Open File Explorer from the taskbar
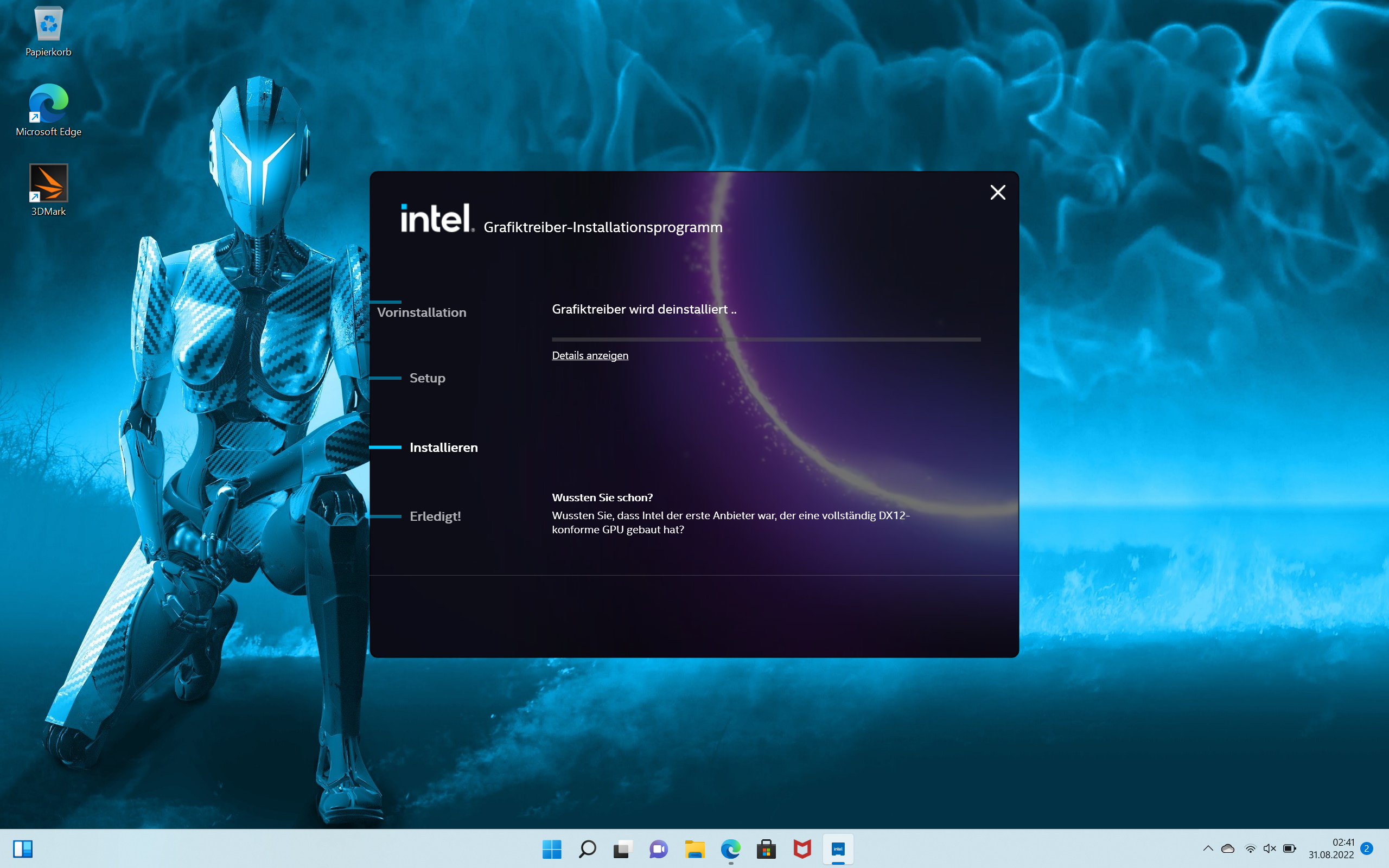This screenshot has height=868, width=1389. (694, 848)
